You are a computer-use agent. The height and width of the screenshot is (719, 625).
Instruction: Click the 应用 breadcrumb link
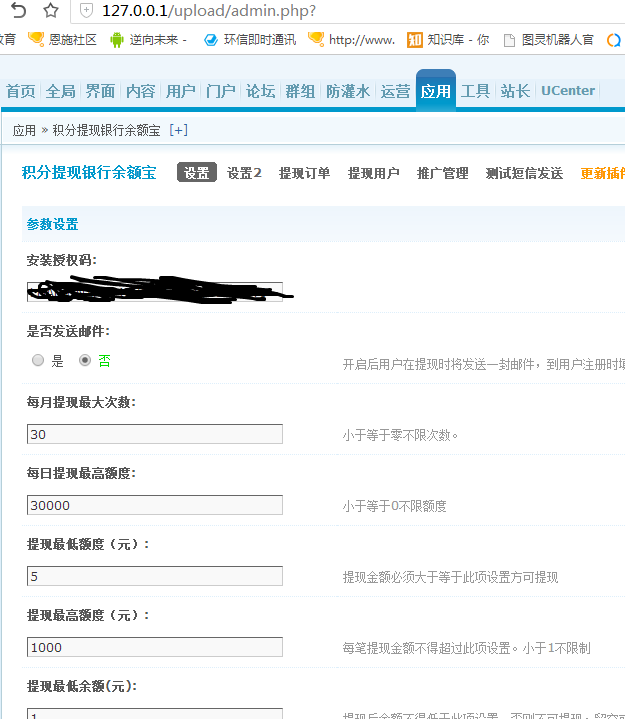(24, 131)
